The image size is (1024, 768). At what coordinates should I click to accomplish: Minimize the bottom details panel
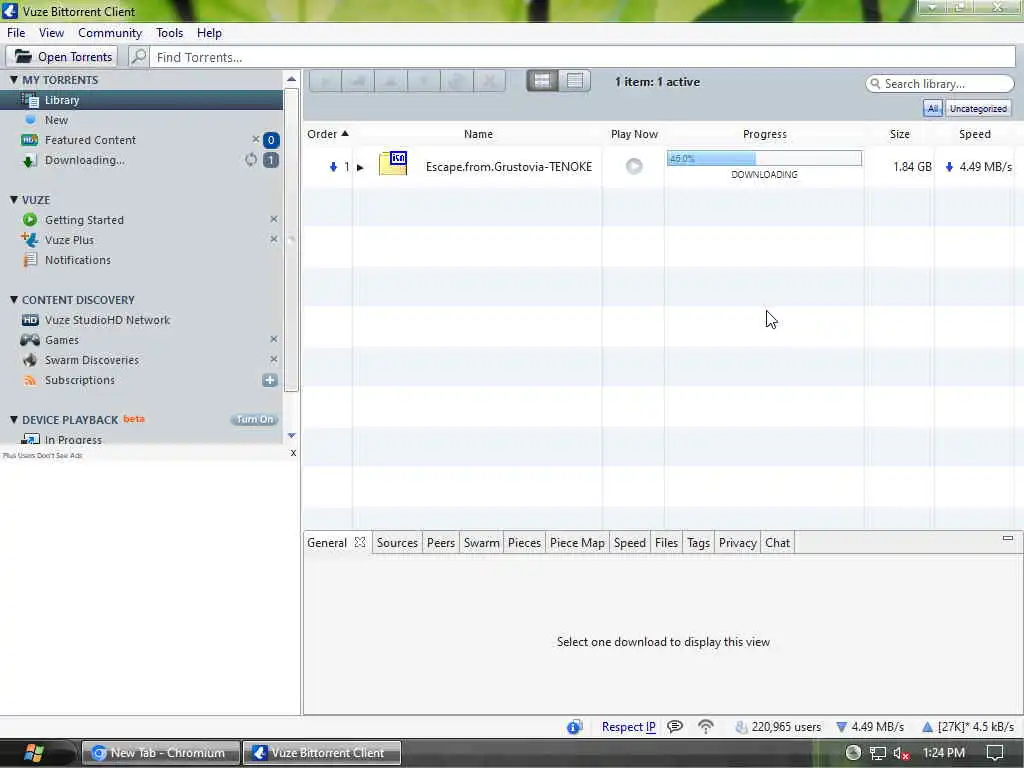[x=1008, y=538]
